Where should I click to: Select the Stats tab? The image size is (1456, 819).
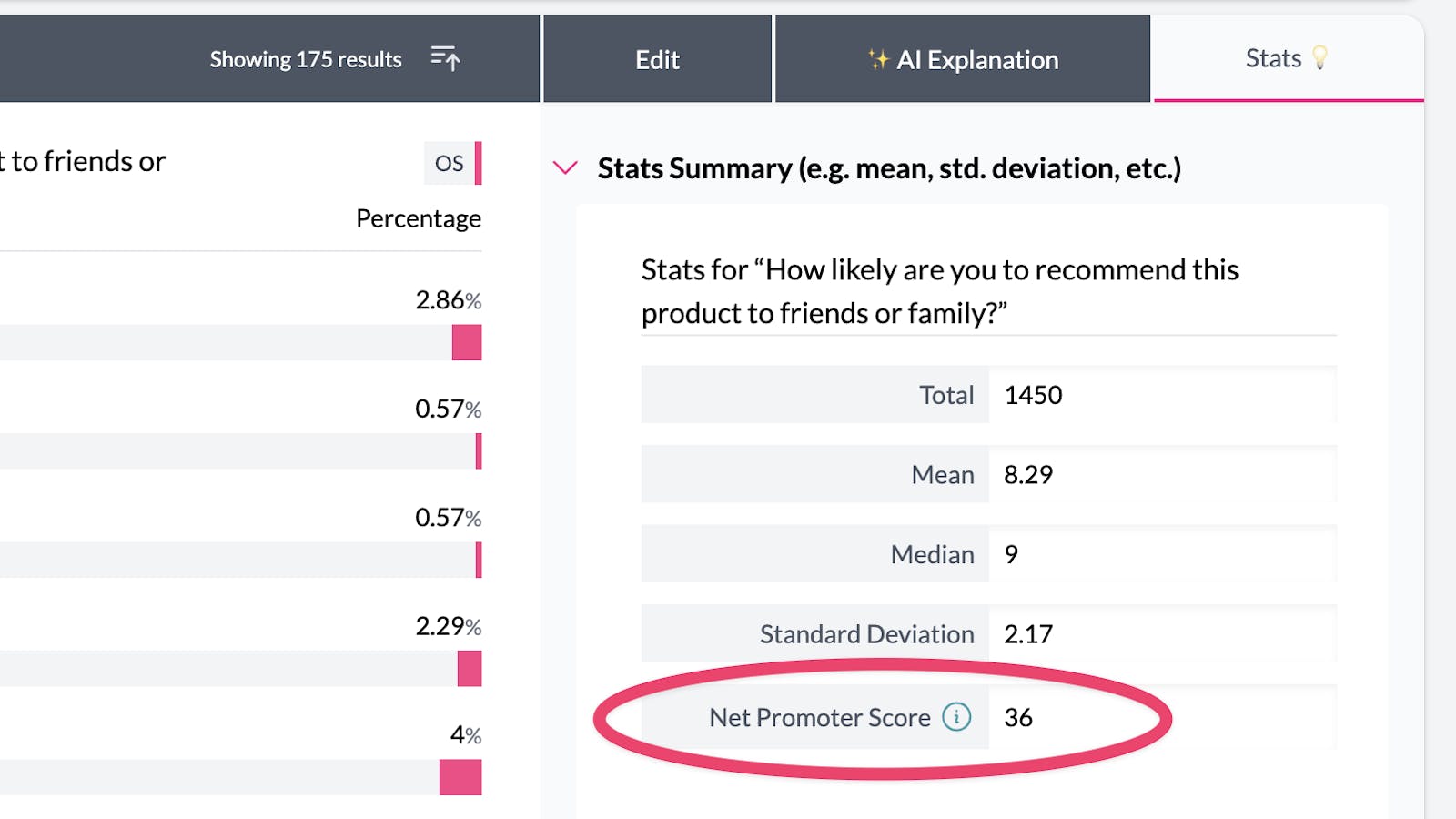point(1274,57)
